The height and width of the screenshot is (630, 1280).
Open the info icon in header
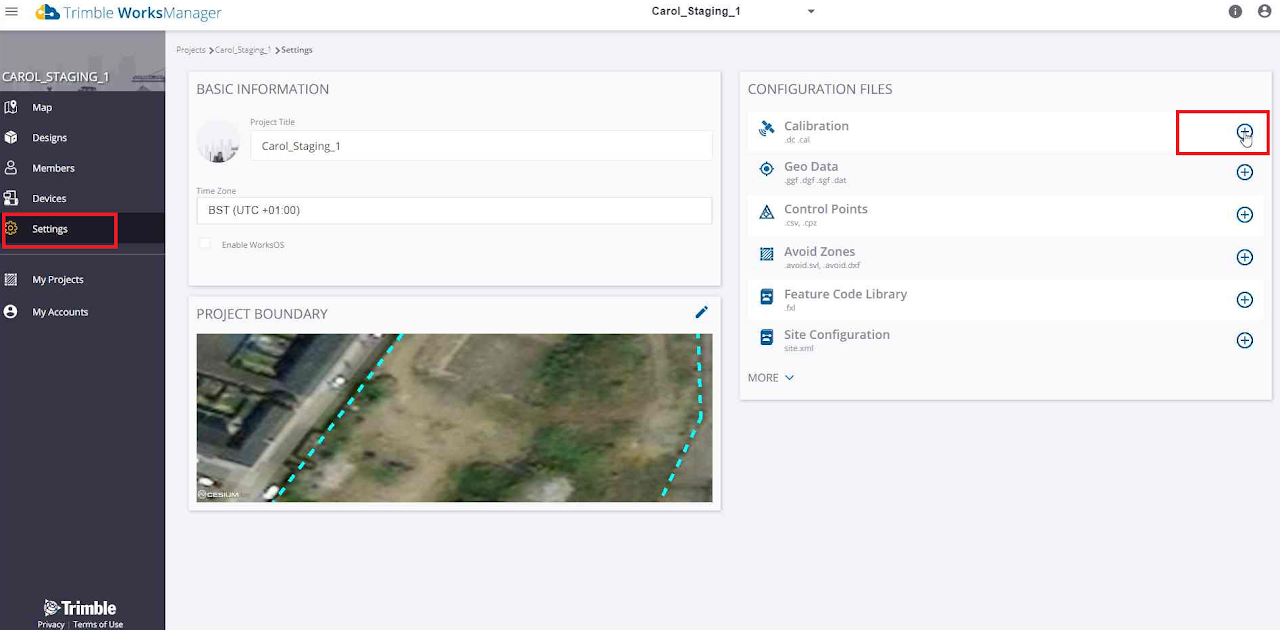(x=1235, y=12)
